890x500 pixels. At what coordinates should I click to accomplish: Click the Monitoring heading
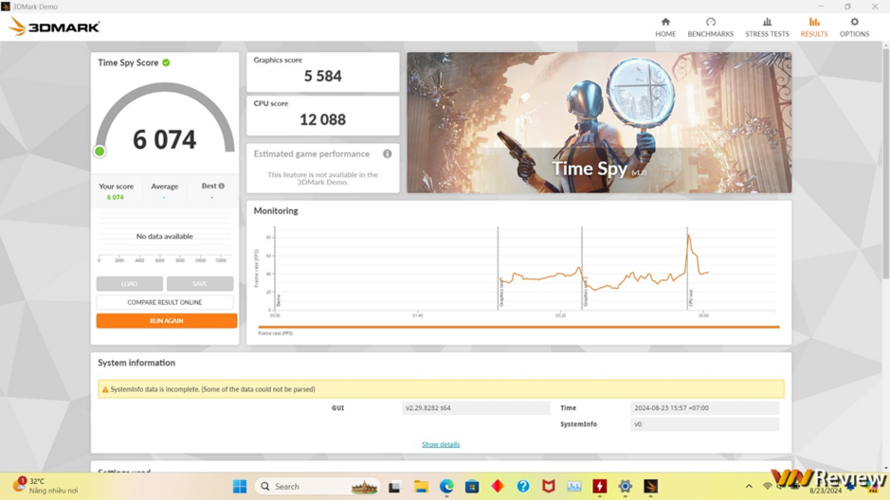[276, 211]
